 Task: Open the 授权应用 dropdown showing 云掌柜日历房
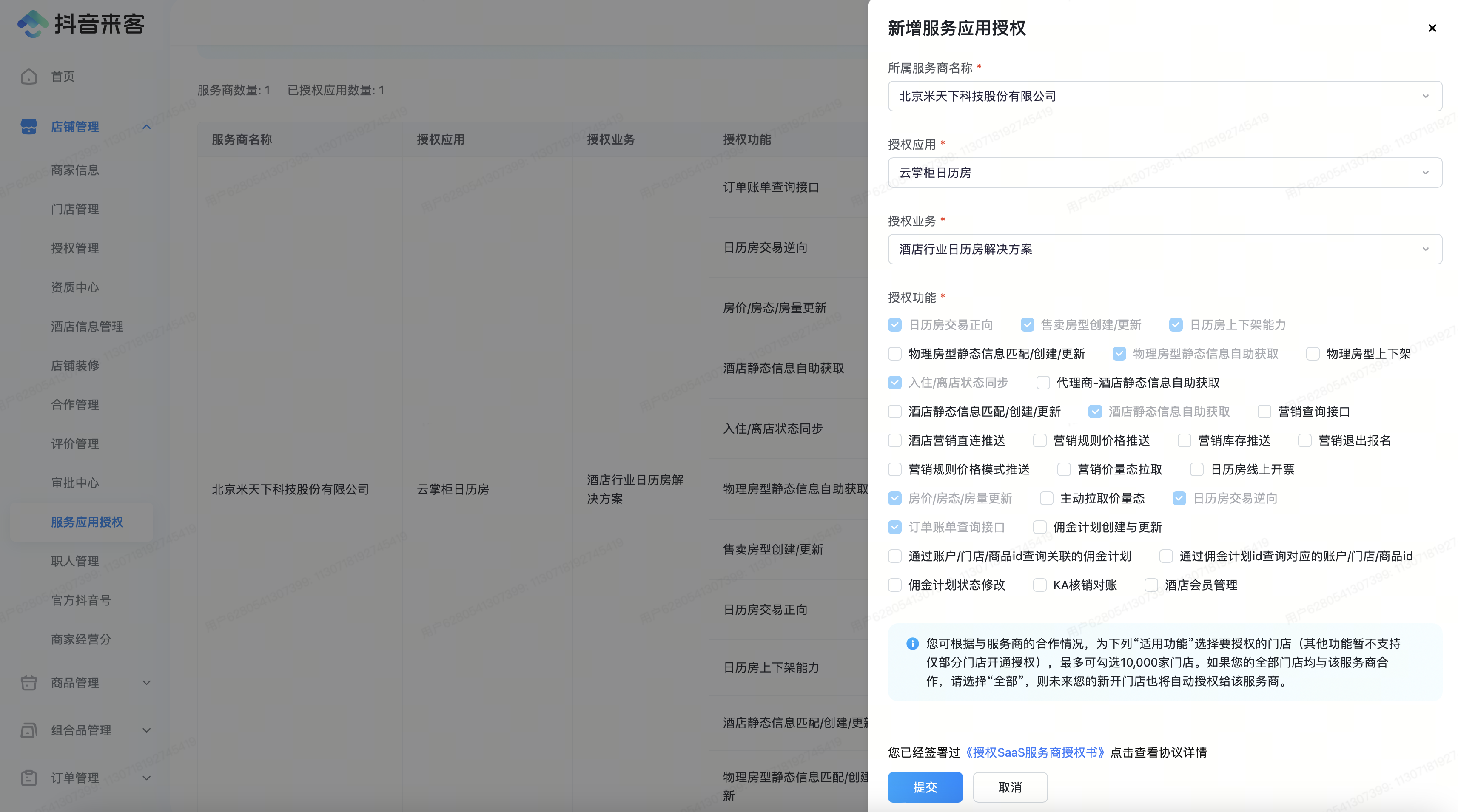pos(1165,173)
